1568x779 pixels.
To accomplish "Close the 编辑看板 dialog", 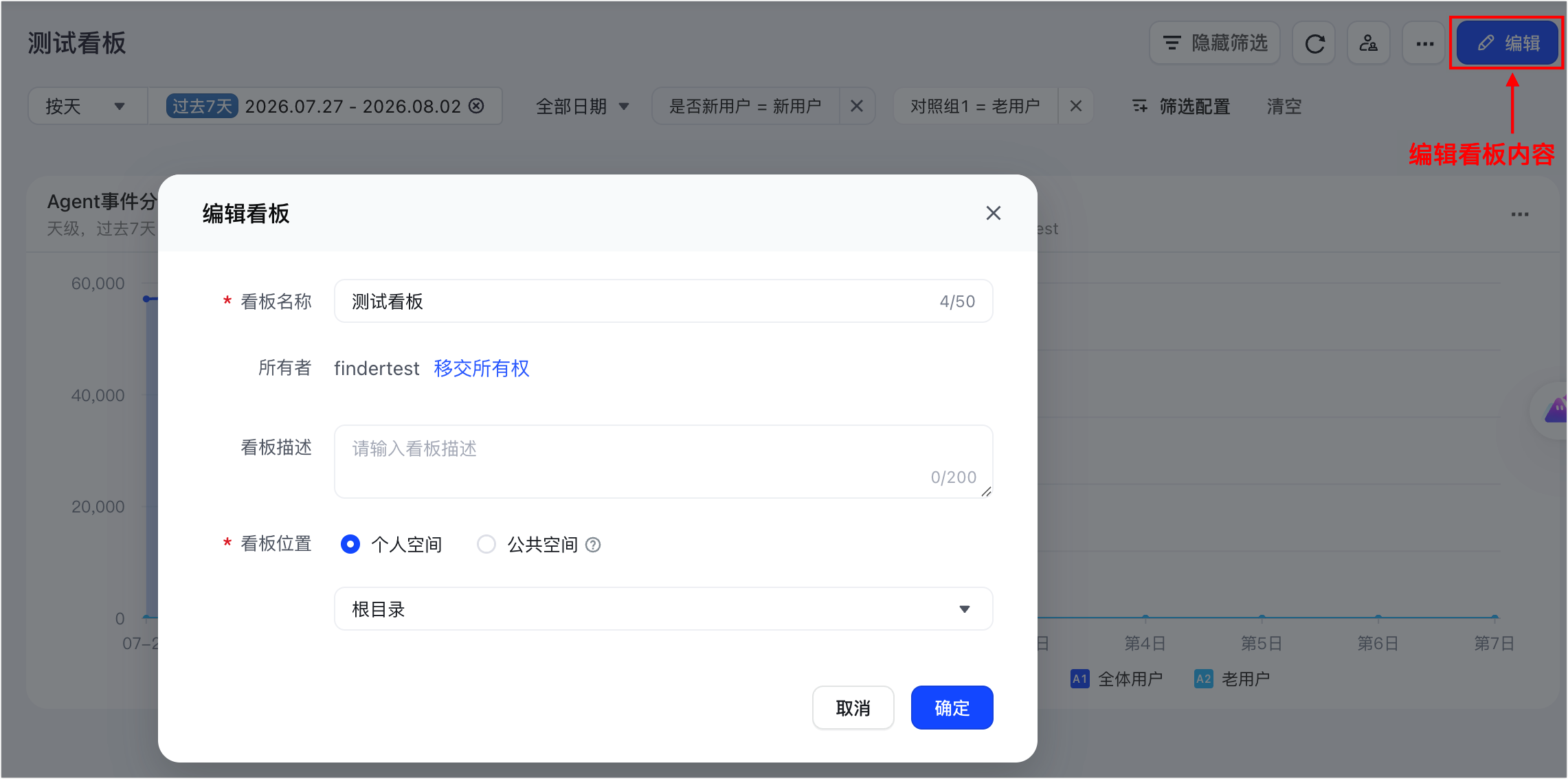I will [993, 213].
